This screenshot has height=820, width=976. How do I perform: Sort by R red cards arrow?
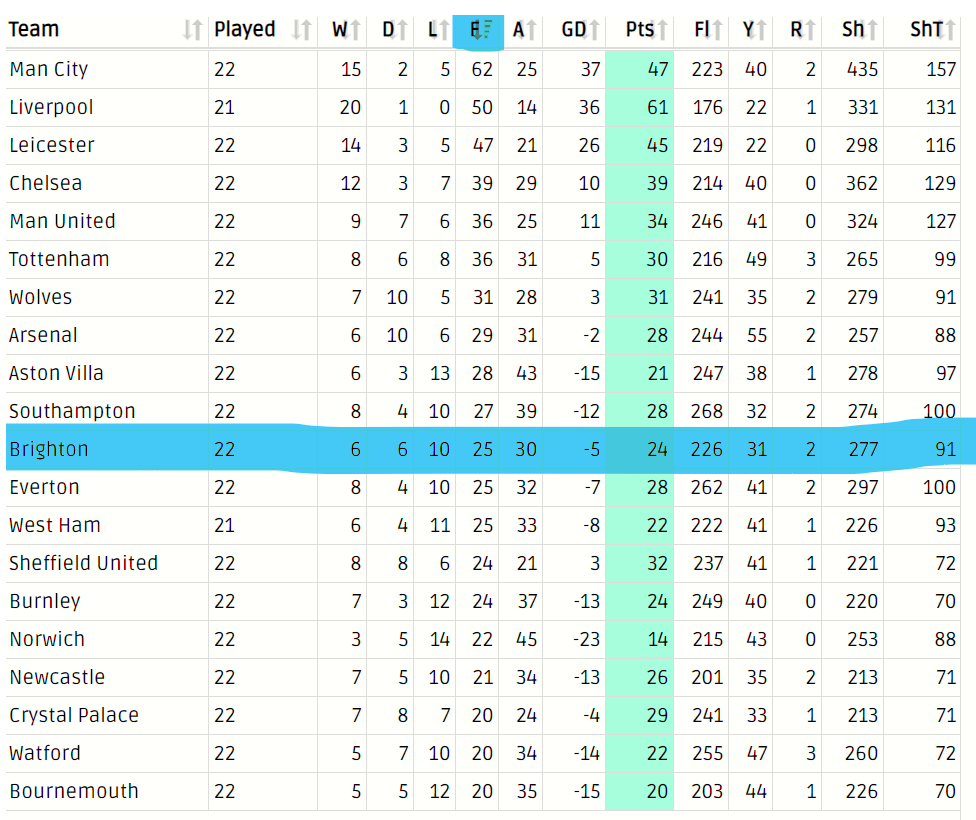[810, 29]
